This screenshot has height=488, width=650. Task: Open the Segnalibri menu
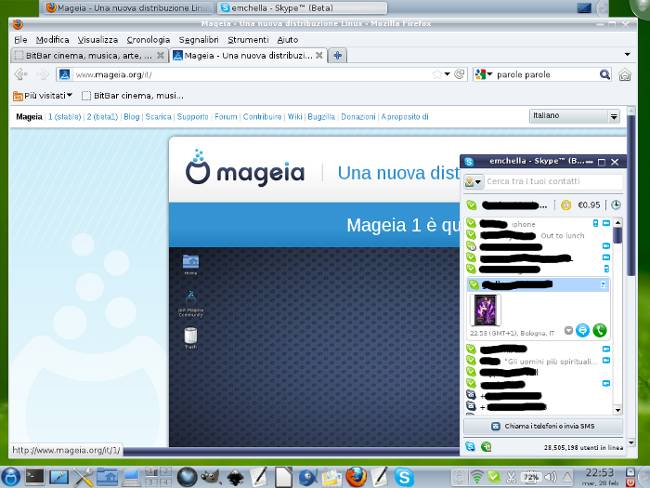pos(199,40)
